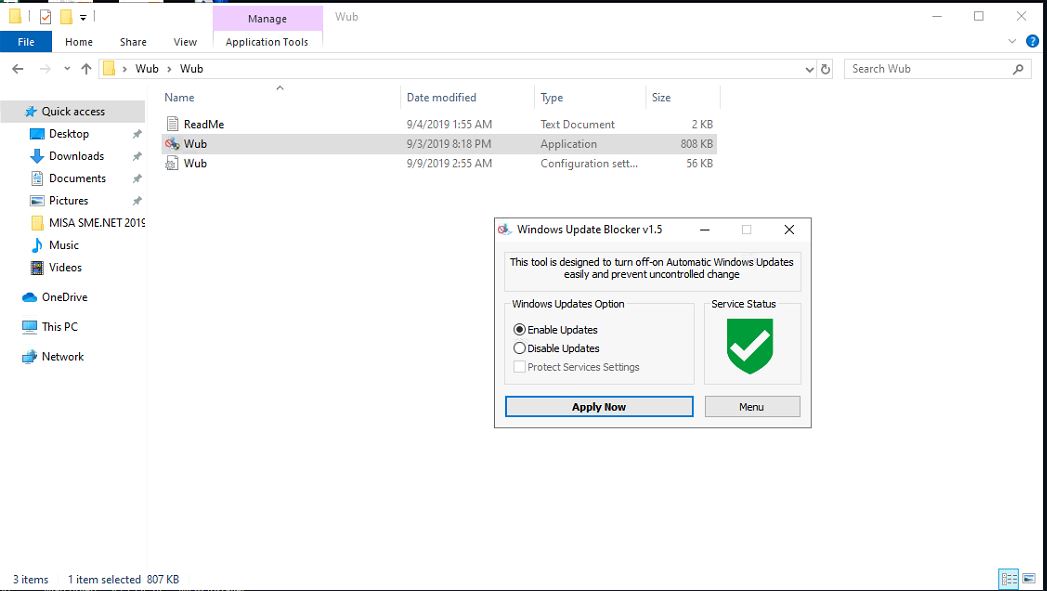The width and height of the screenshot is (1047, 591).
Task: Click the chevron between the Wub breadcrumbs
Action: tap(170, 69)
